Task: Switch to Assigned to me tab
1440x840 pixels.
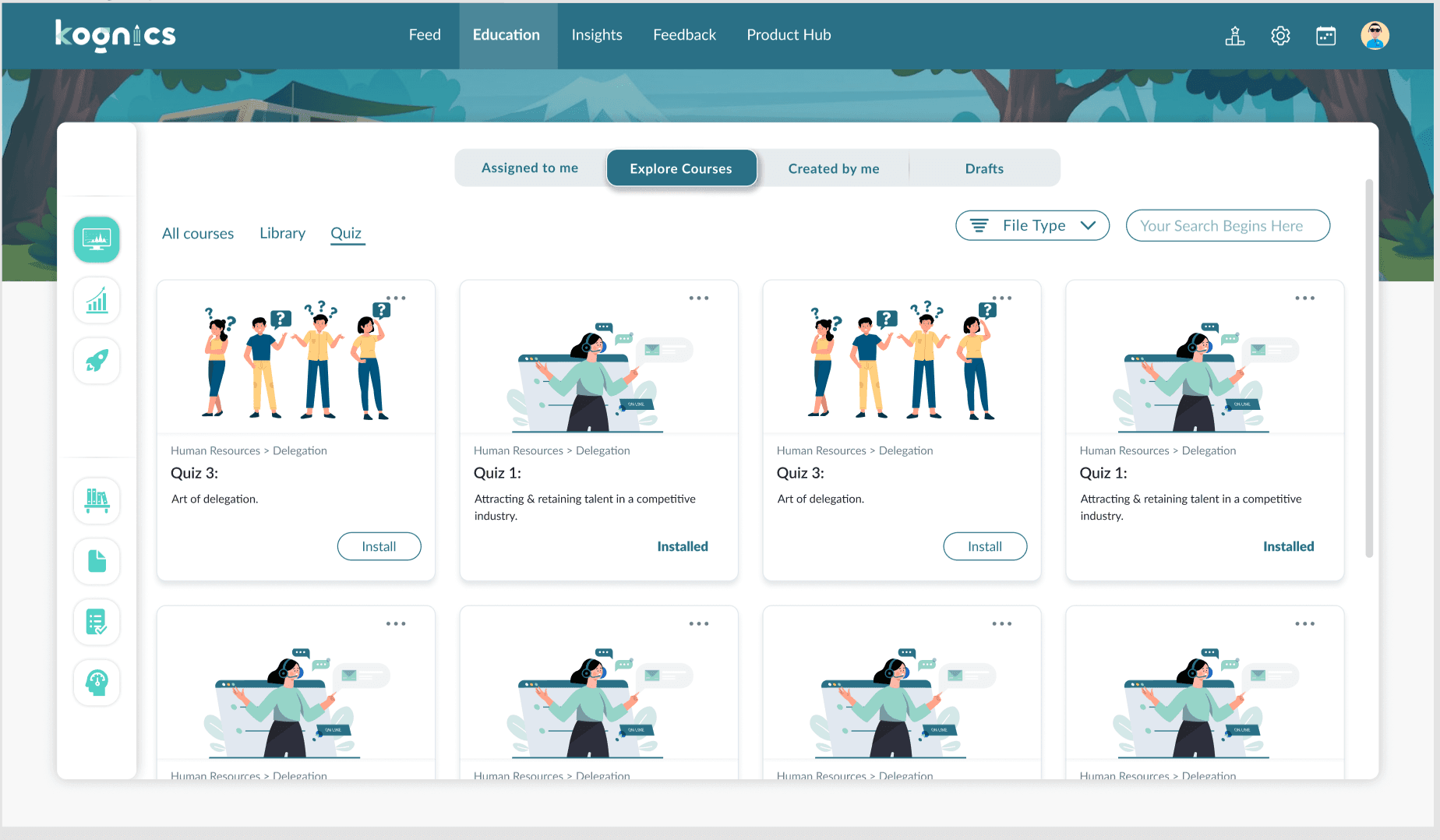Action: (530, 168)
